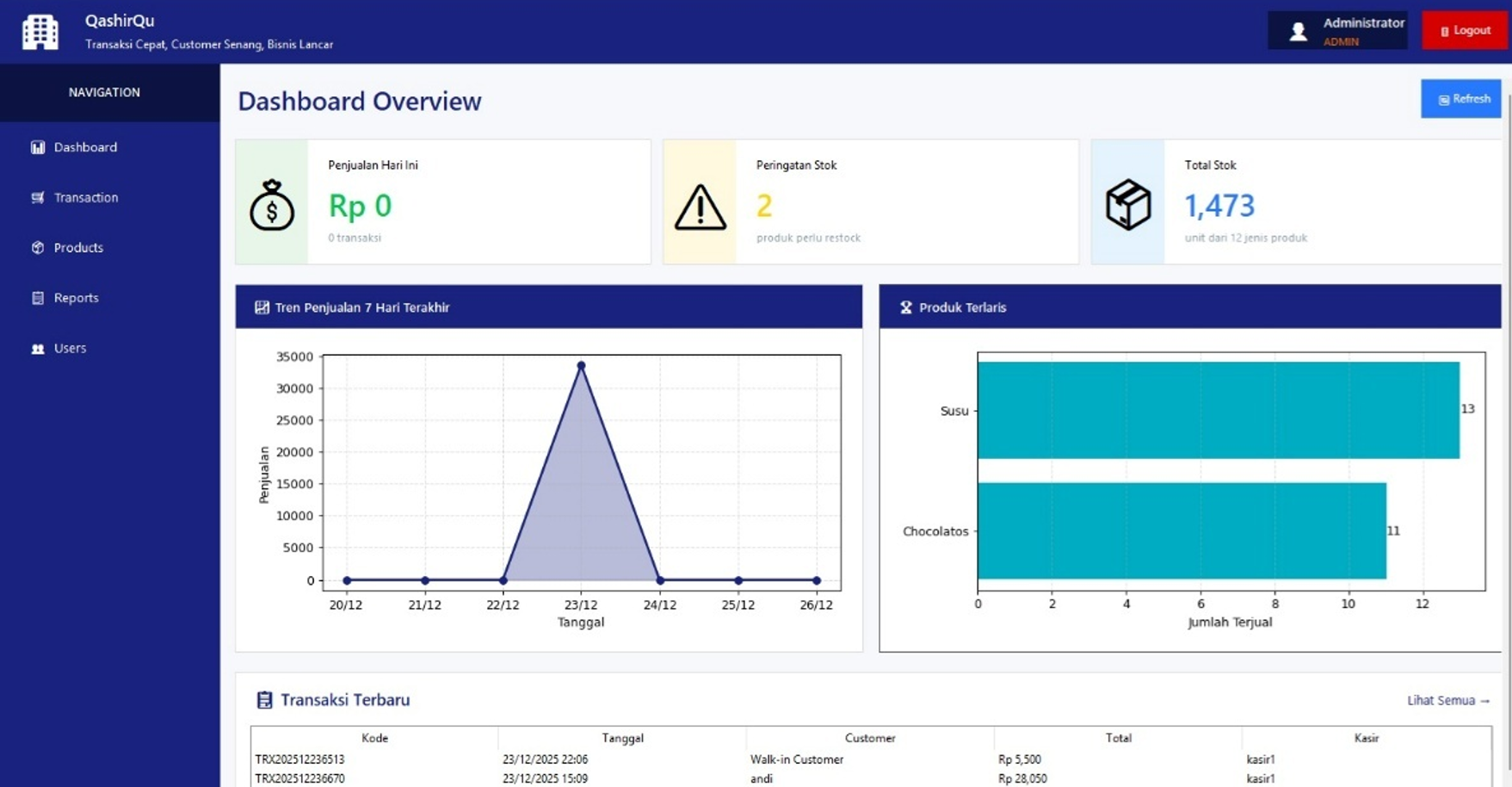Select transaction row TRX202512236513
The height and width of the screenshot is (787, 1512).
(x=299, y=759)
